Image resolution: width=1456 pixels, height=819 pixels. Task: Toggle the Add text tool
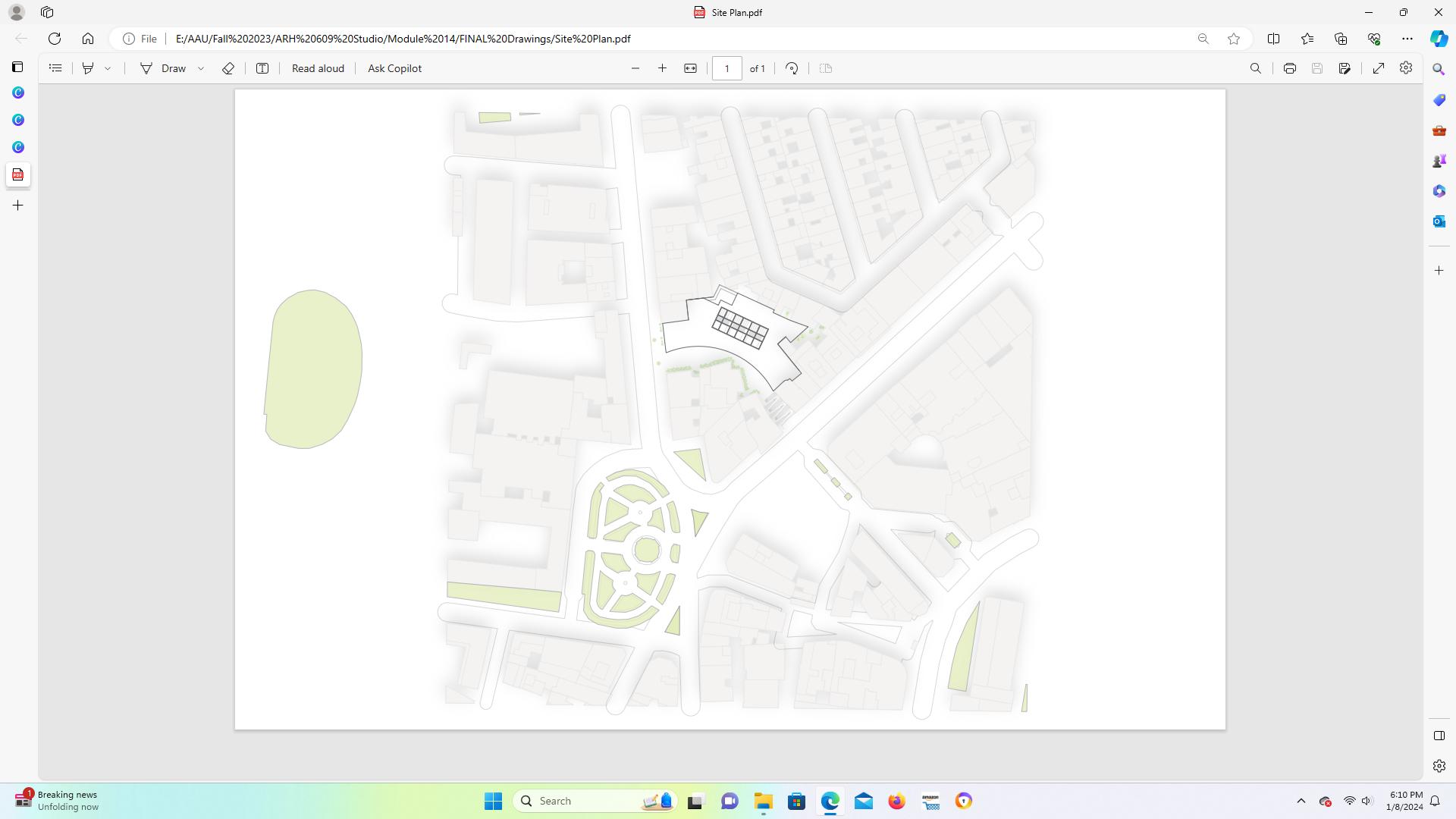[262, 68]
